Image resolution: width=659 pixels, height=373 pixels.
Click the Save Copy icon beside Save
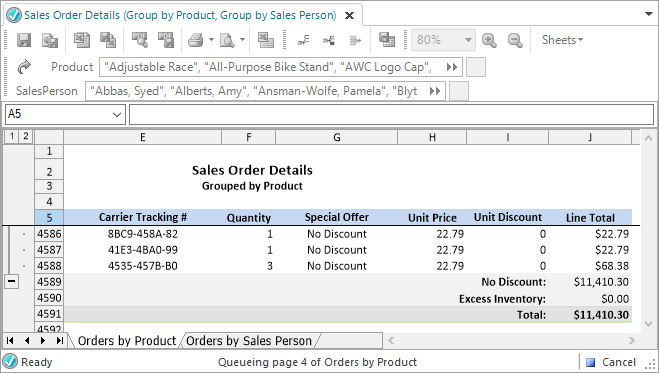pyautogui.click(x=50, y=40)
